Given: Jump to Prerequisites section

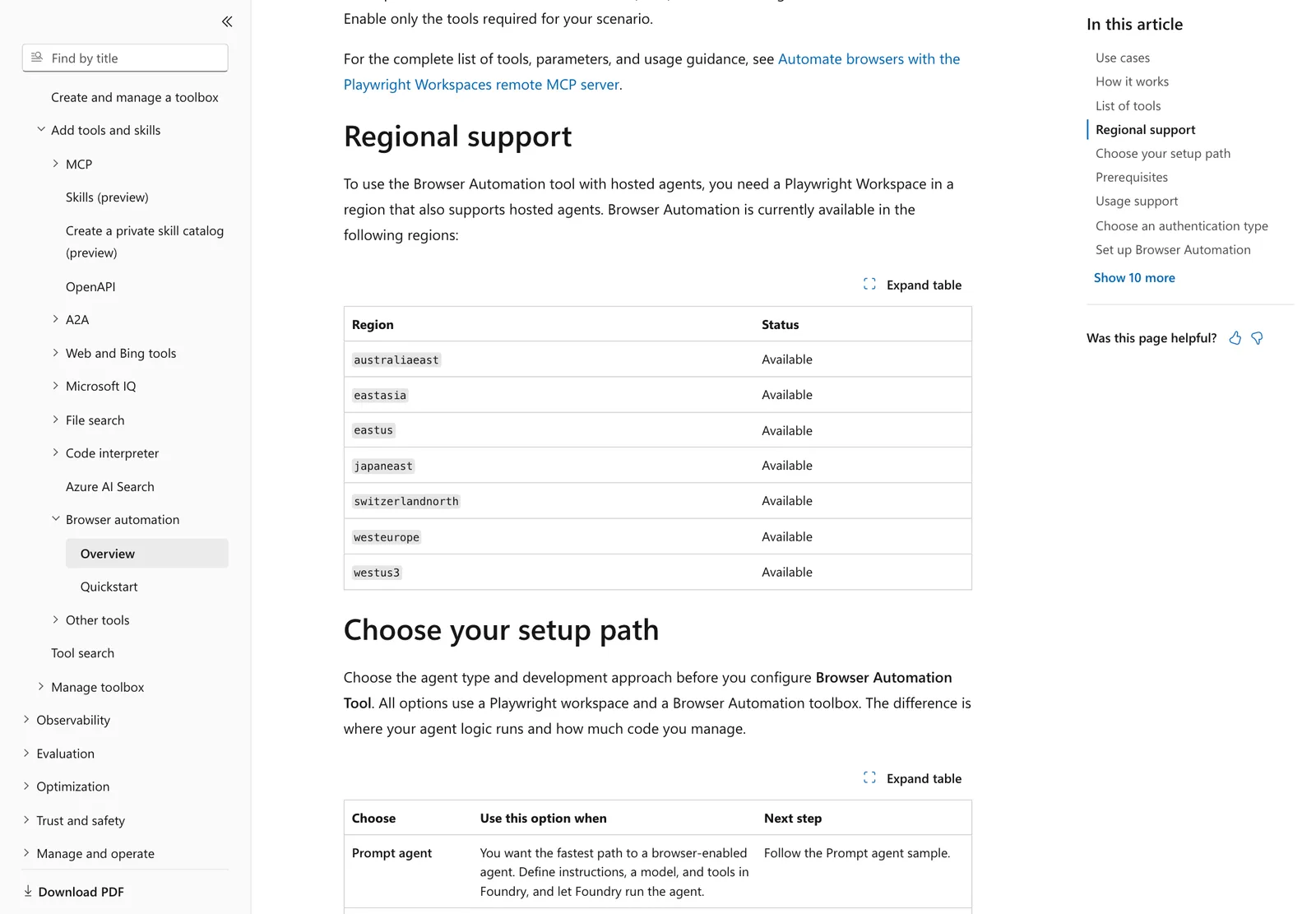Looking at the screenshot, I should pos(1131,177).
